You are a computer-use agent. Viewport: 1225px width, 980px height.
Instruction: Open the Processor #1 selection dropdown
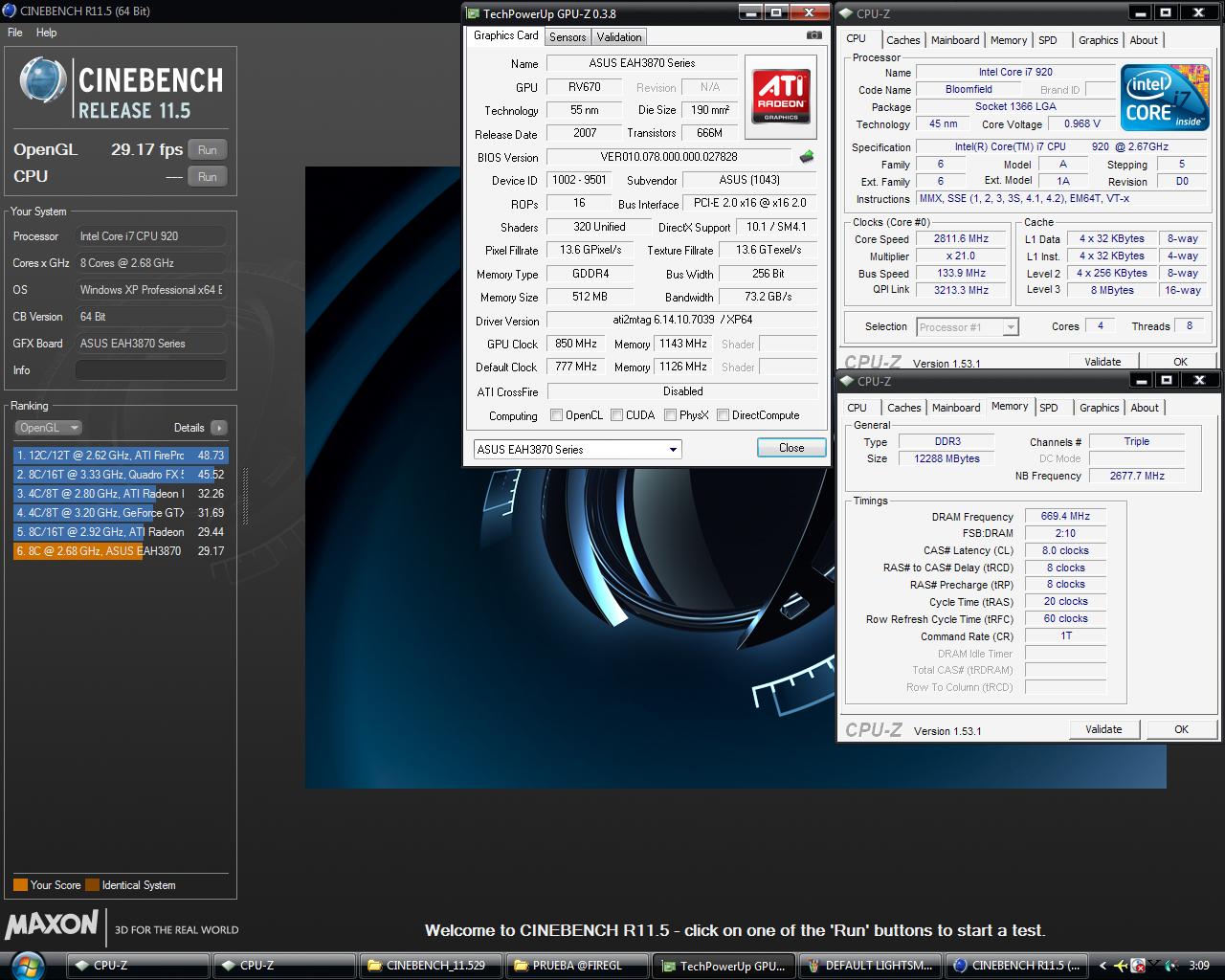point(967,327)
